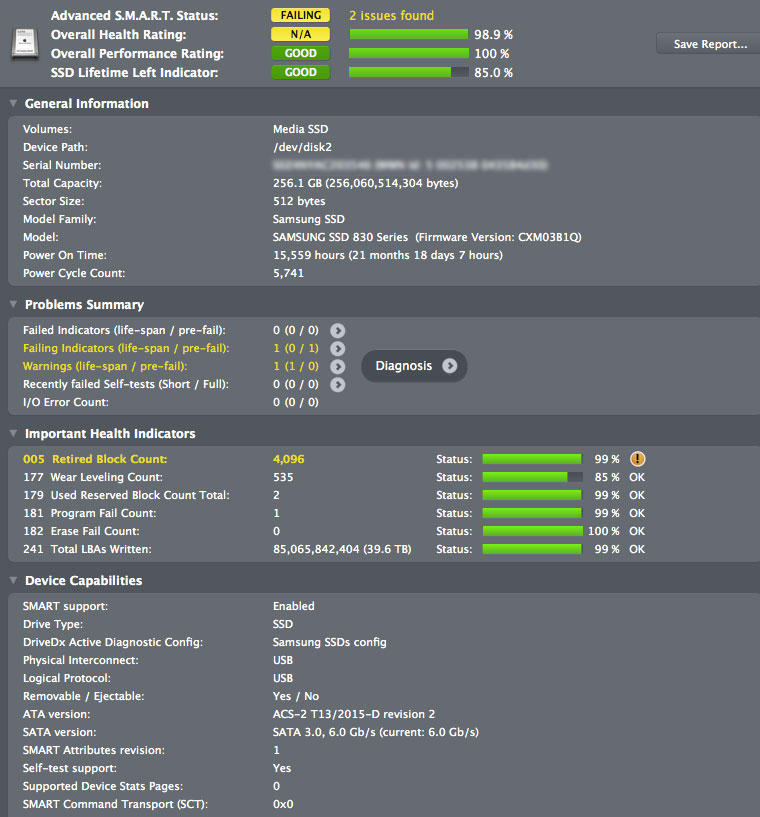760x817 pixels.
Task: Click the SSD Lifetime Left progress bar
Action: pos(409,72)
